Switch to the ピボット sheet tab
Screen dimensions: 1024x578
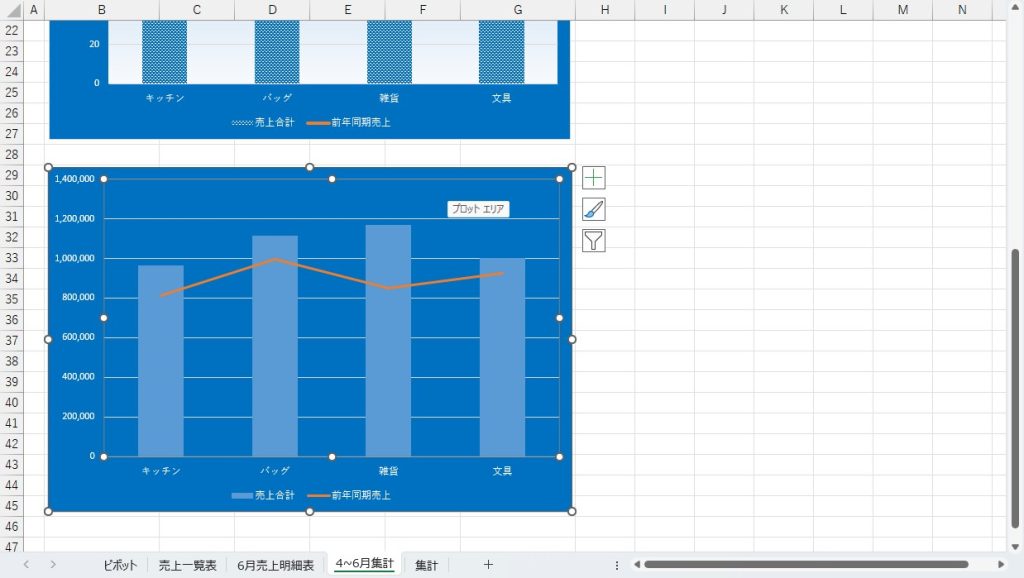click(x=120, y=565)
